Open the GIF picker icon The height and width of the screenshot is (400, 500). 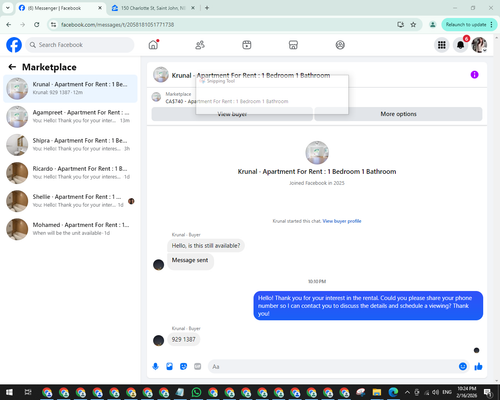198,367
